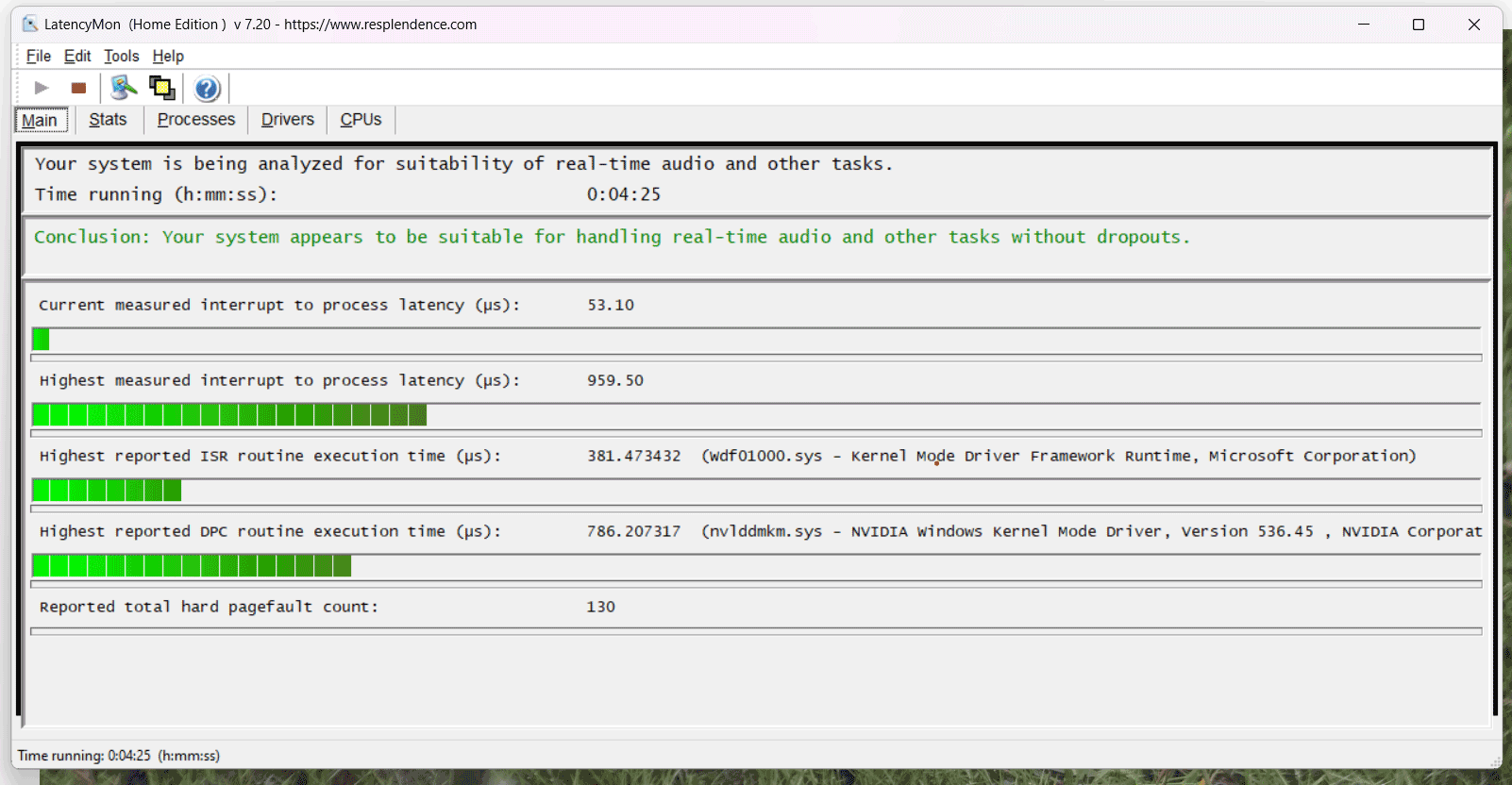Switch to the Processes tab
Viewport: 1512px width, 785px height.
[x=196, y=120]
